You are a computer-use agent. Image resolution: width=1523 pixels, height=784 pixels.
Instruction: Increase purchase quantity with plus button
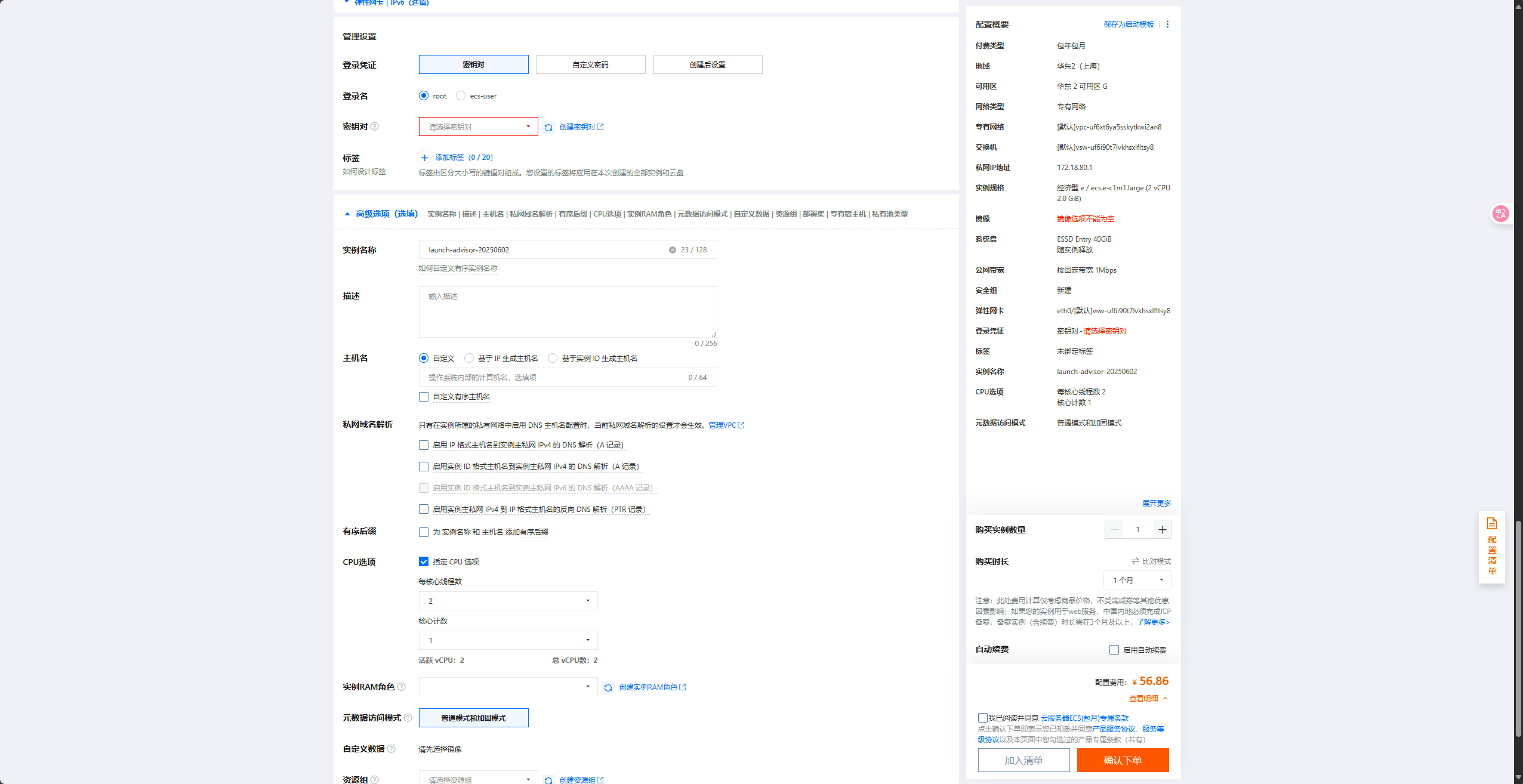(x=1162, y=530)
